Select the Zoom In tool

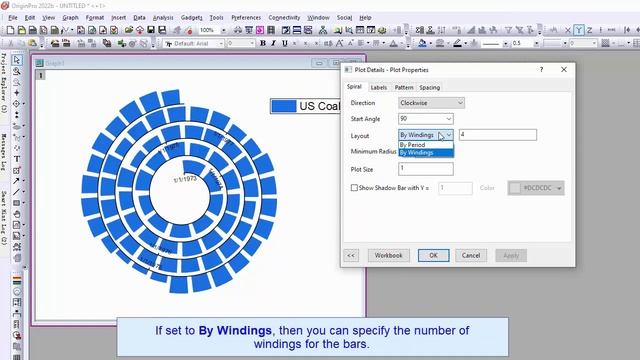click(x=16, y=71)
